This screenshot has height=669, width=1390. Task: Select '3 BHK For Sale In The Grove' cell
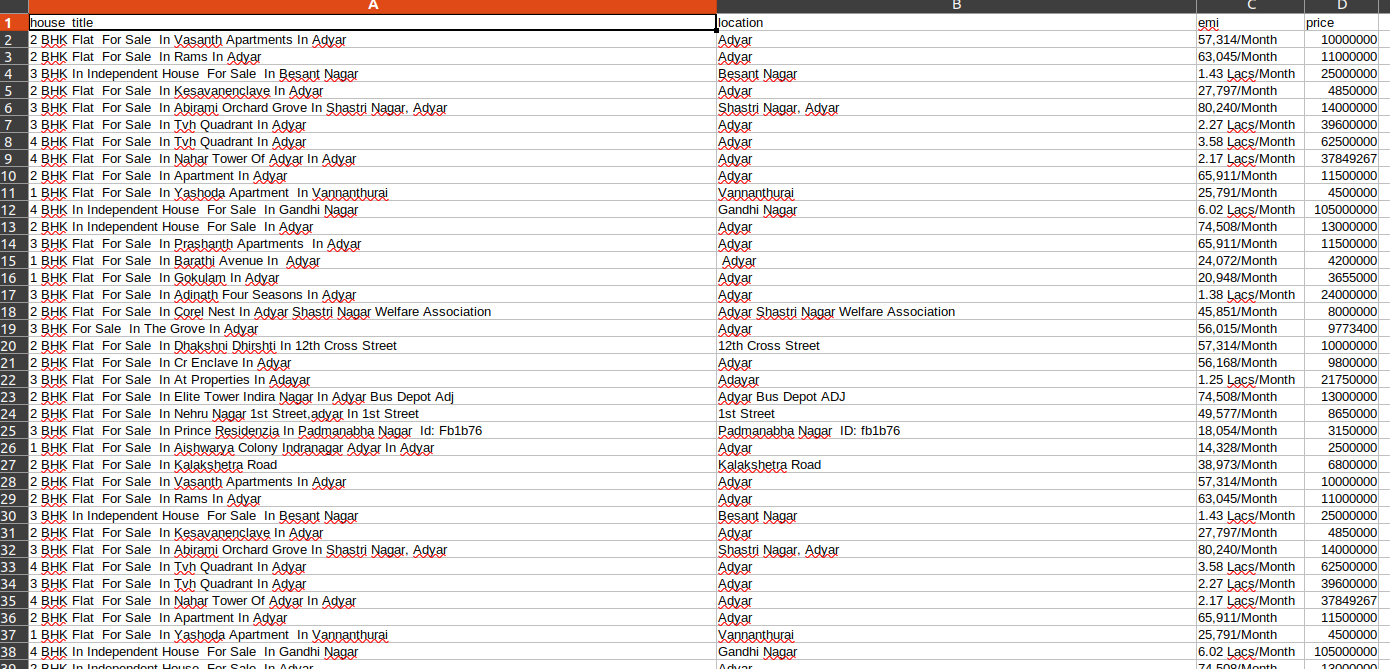[372, 328]
